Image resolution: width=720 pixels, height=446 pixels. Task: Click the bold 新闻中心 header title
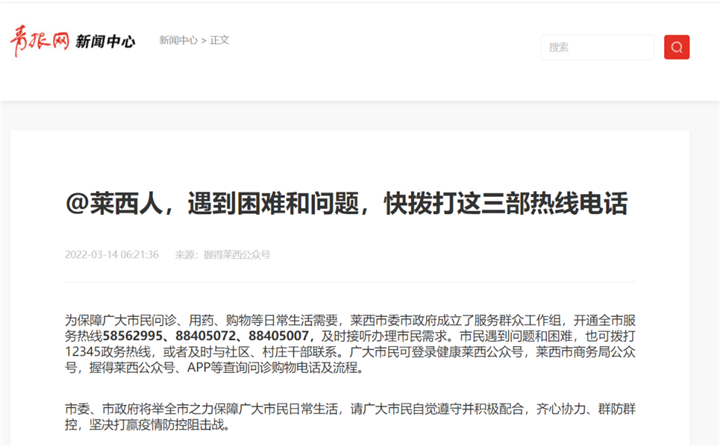(x=105, y=42)
